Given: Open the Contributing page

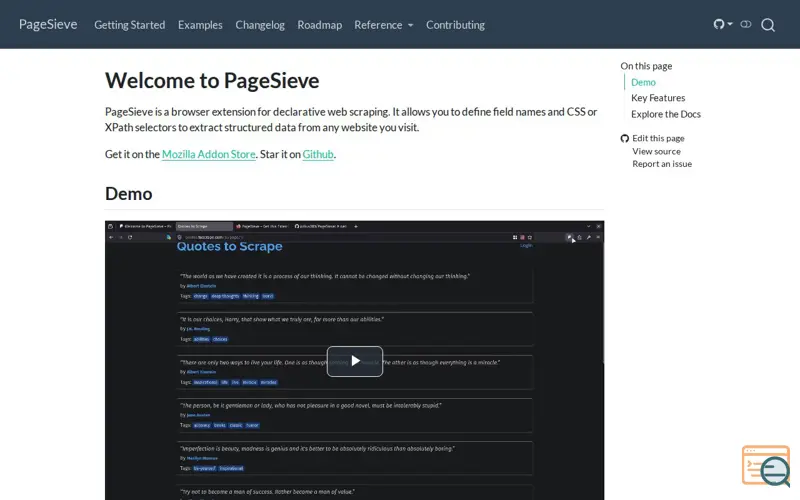Looking at the screenshot, I should (455, 24).
